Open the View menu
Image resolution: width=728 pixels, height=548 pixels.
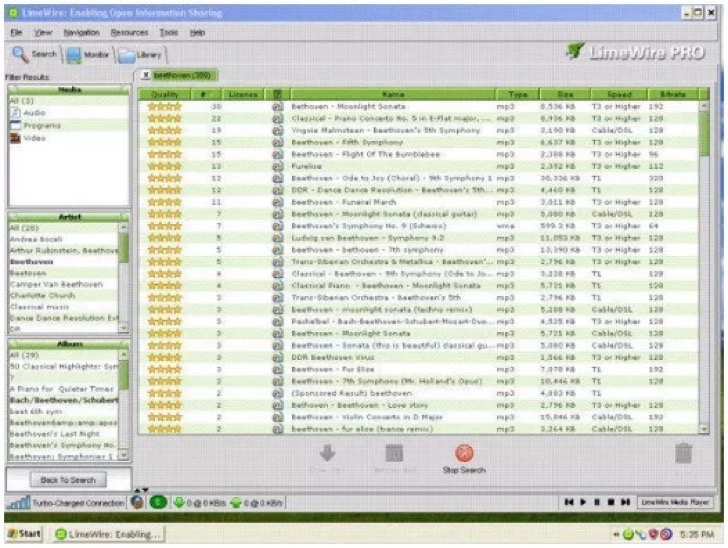(x=43, y=33)
